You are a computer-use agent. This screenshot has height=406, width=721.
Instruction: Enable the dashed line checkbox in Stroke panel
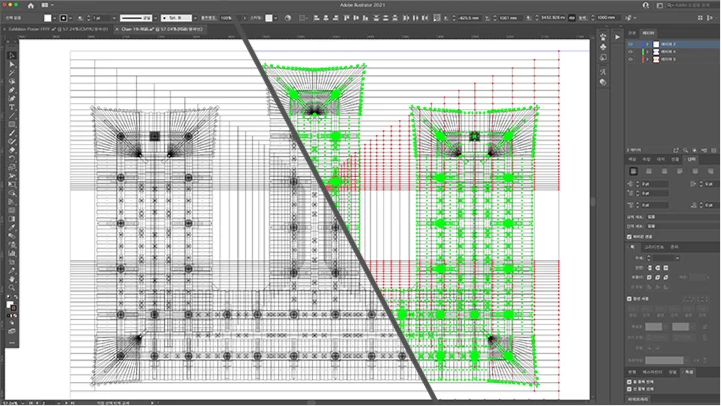click(629, 298)
